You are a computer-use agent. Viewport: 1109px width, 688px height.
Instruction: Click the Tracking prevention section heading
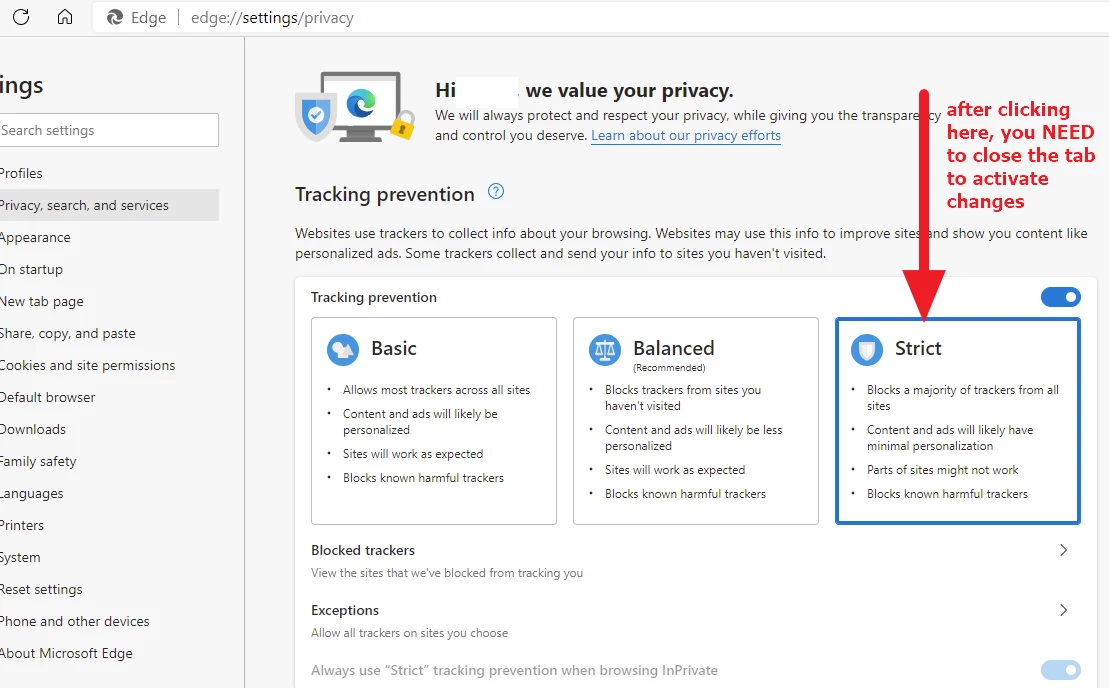pyautogui.click(x=385, y=194)
